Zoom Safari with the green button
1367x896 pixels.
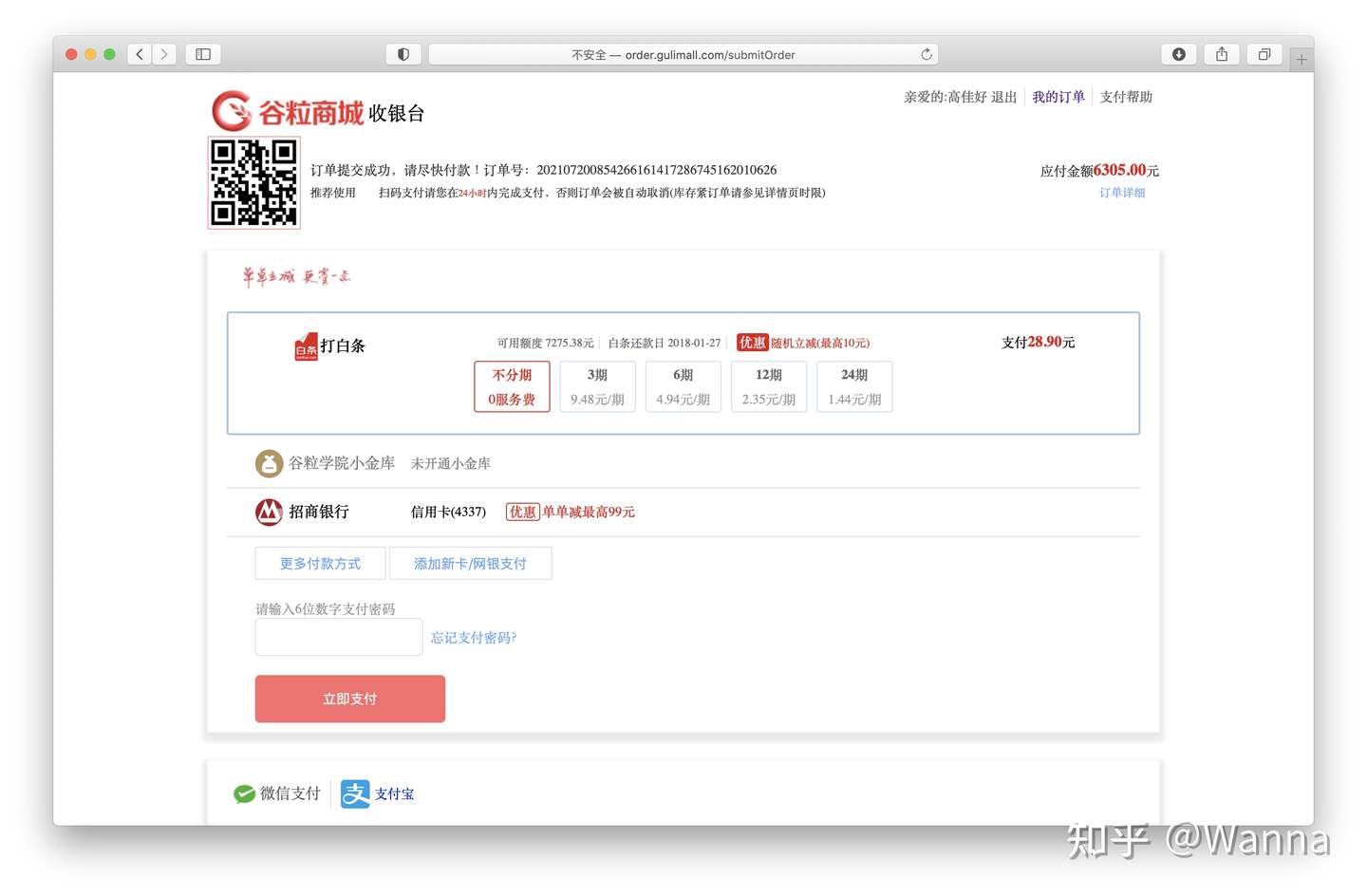pyautogui.click(x=109, y=54)
